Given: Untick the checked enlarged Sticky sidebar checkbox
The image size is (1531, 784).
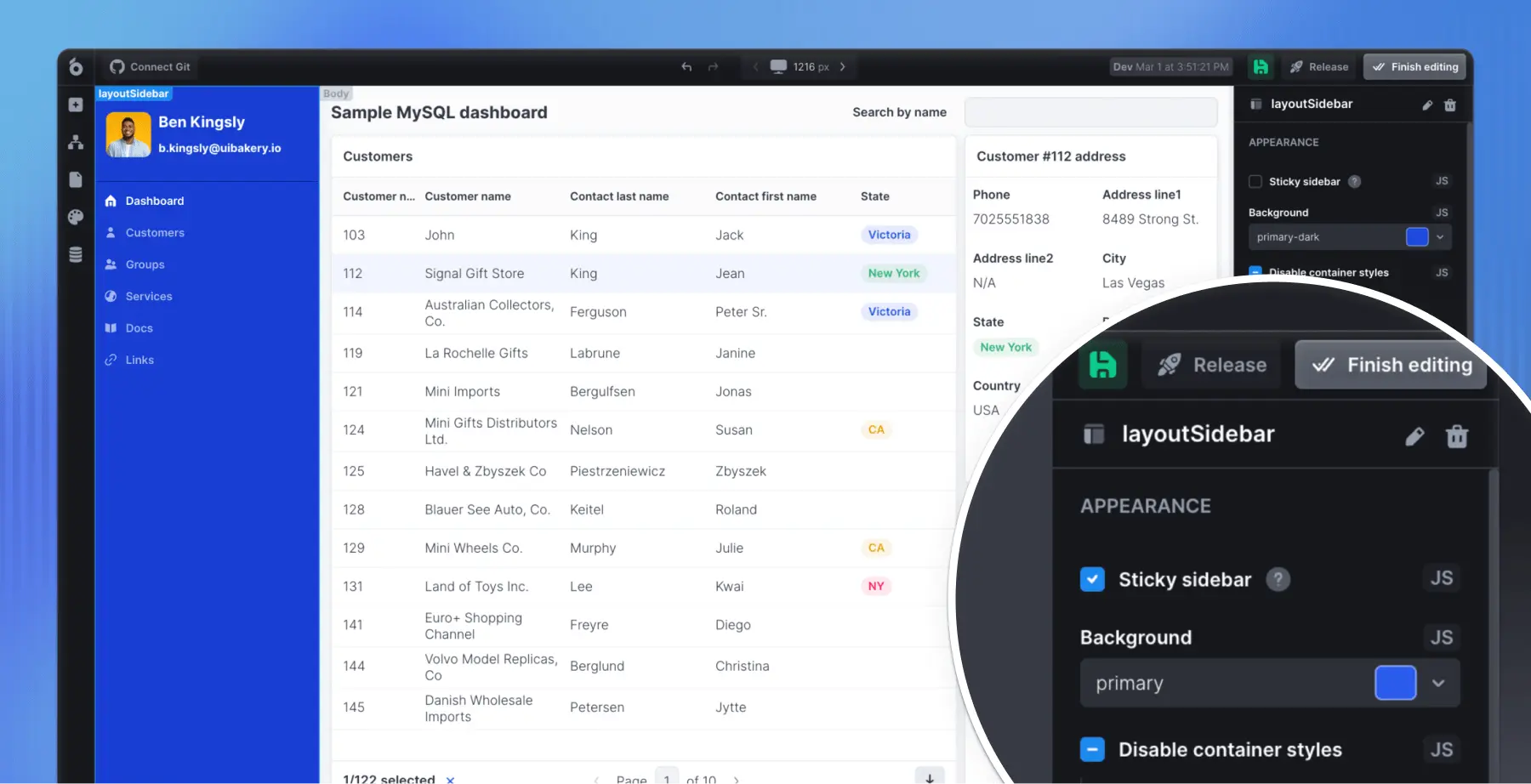Looking at the screenshot, I should [1092, 579].
